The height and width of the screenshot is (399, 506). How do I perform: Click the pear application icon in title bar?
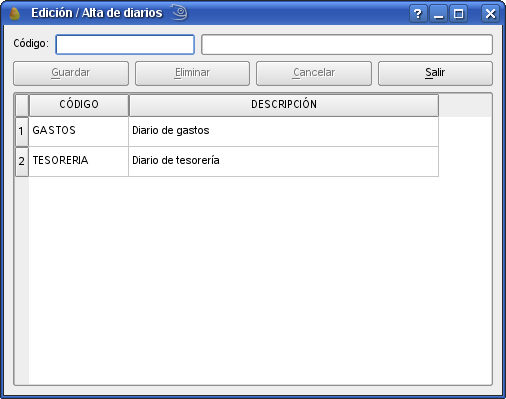[x=14, y=14]
